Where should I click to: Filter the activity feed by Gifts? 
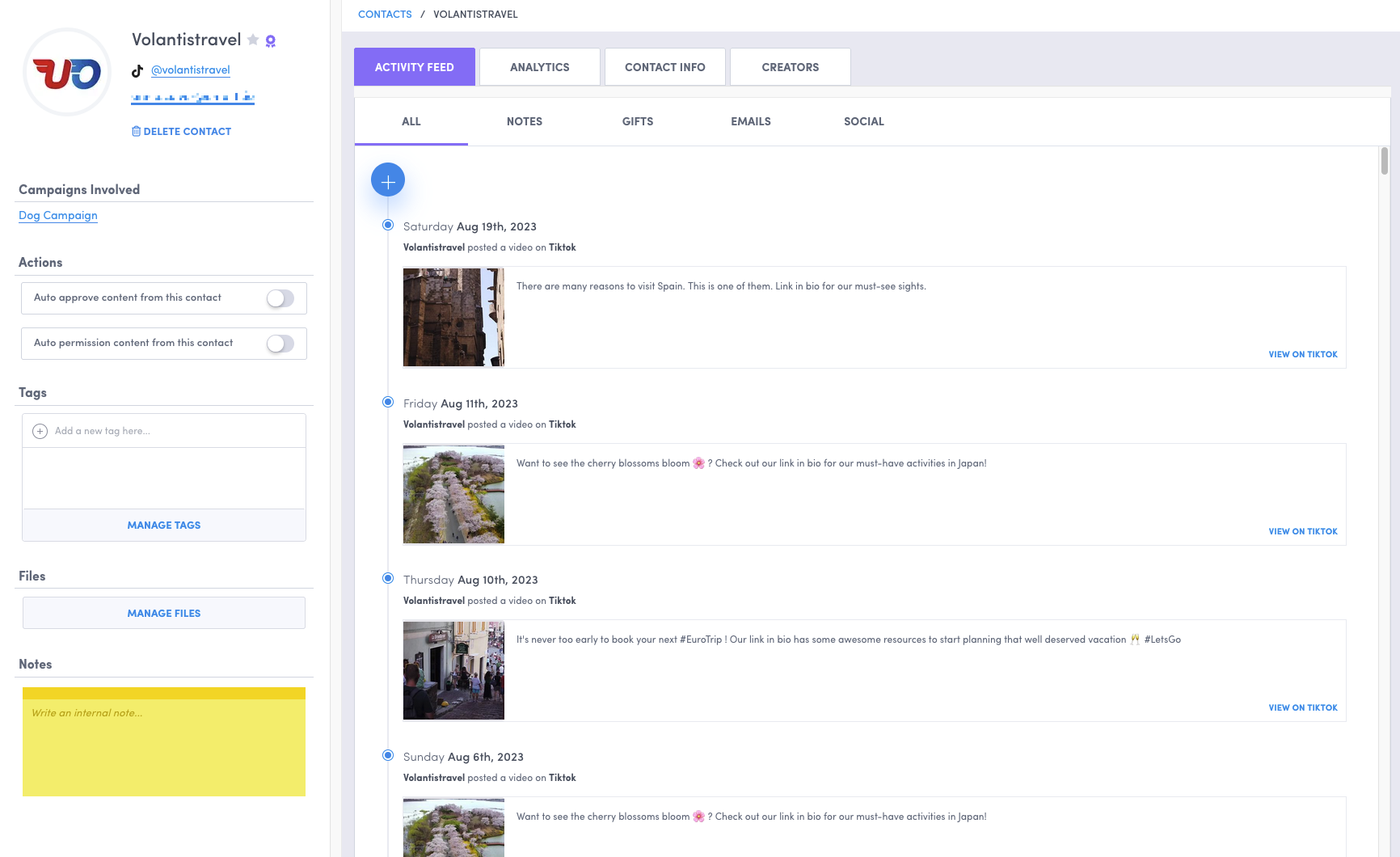[x=637, y=121]
